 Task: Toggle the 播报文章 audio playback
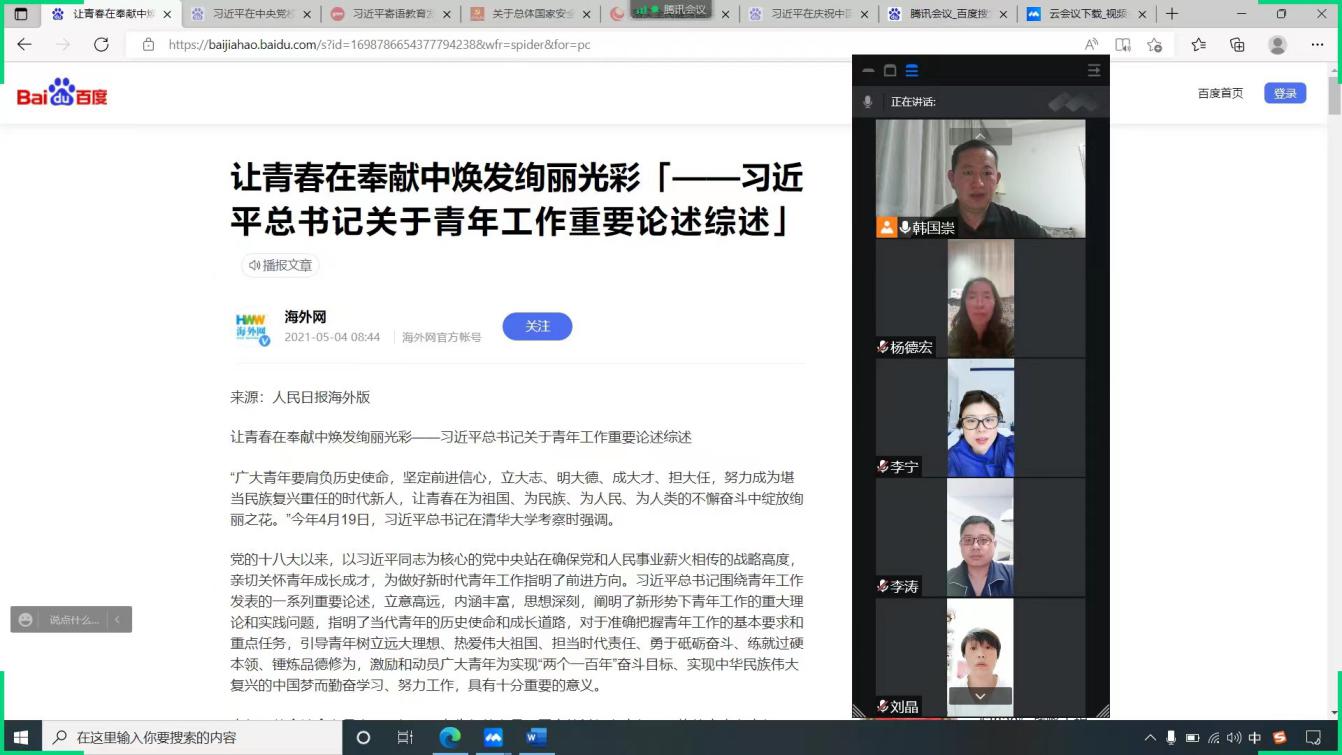pos(281,265)
